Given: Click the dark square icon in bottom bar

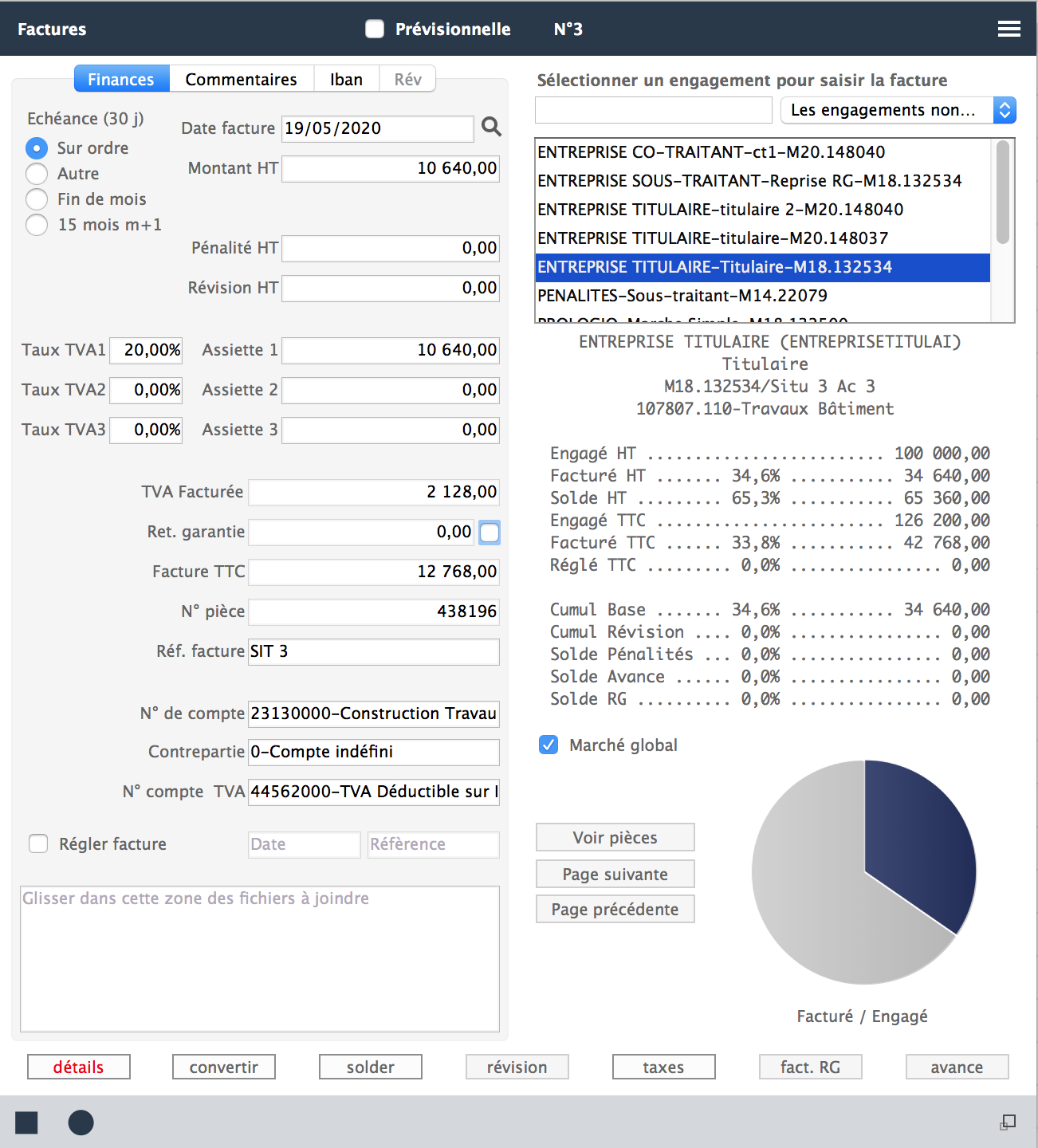Looking at the screenshot, I should point(26,1122).
